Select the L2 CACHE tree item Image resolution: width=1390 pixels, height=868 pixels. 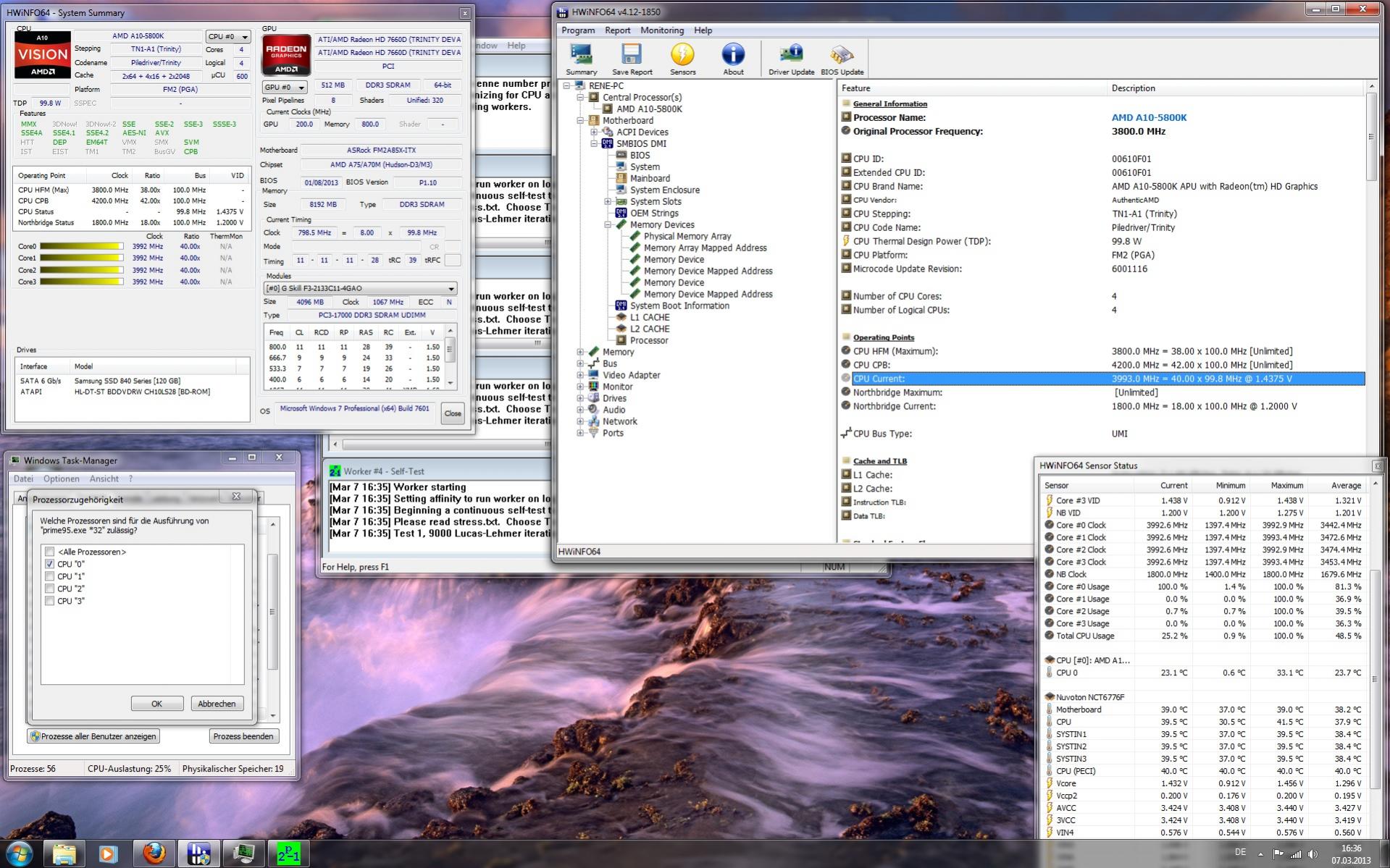click(x=649, y=329)
